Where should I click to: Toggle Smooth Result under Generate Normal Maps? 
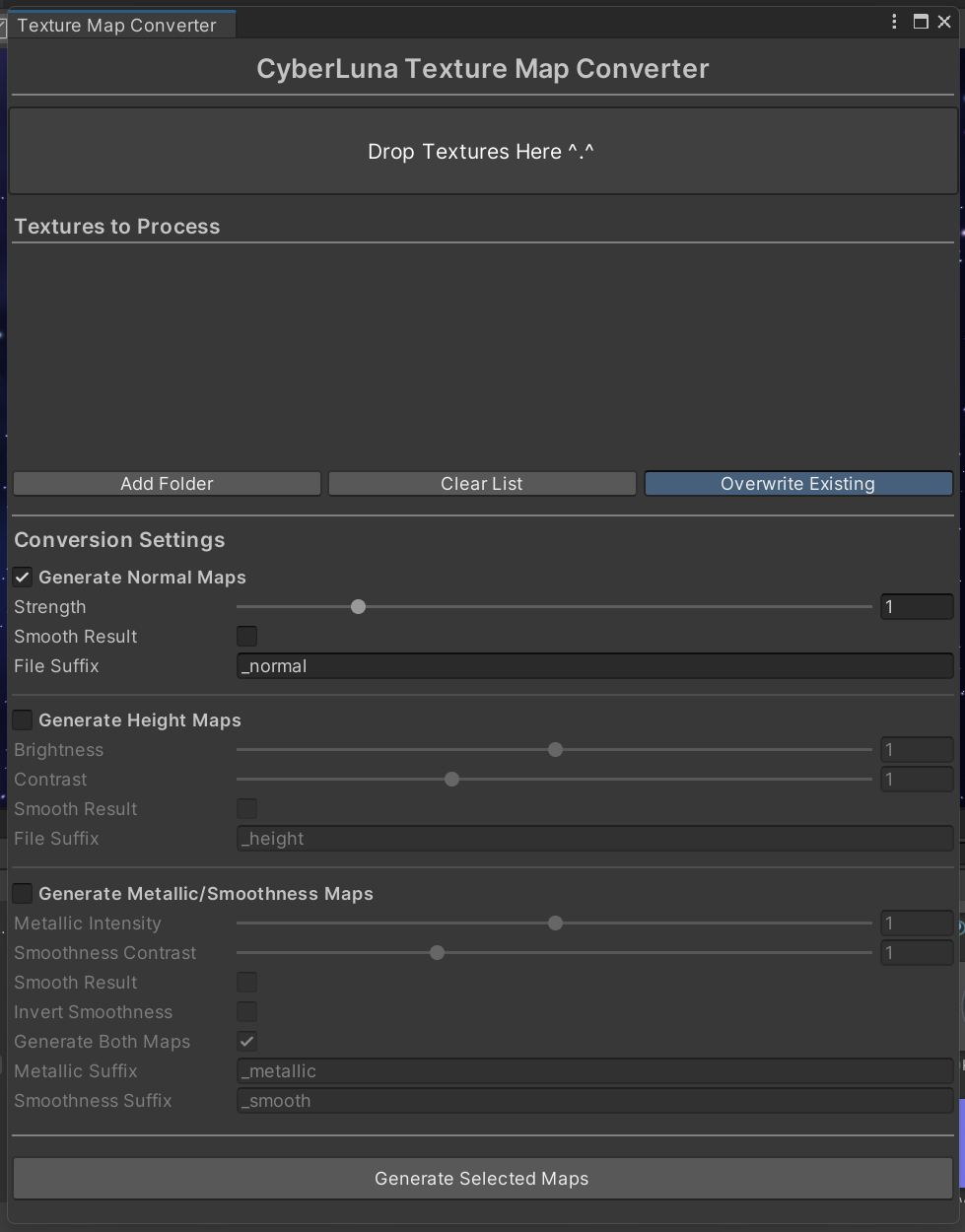[x=246, y=636]
